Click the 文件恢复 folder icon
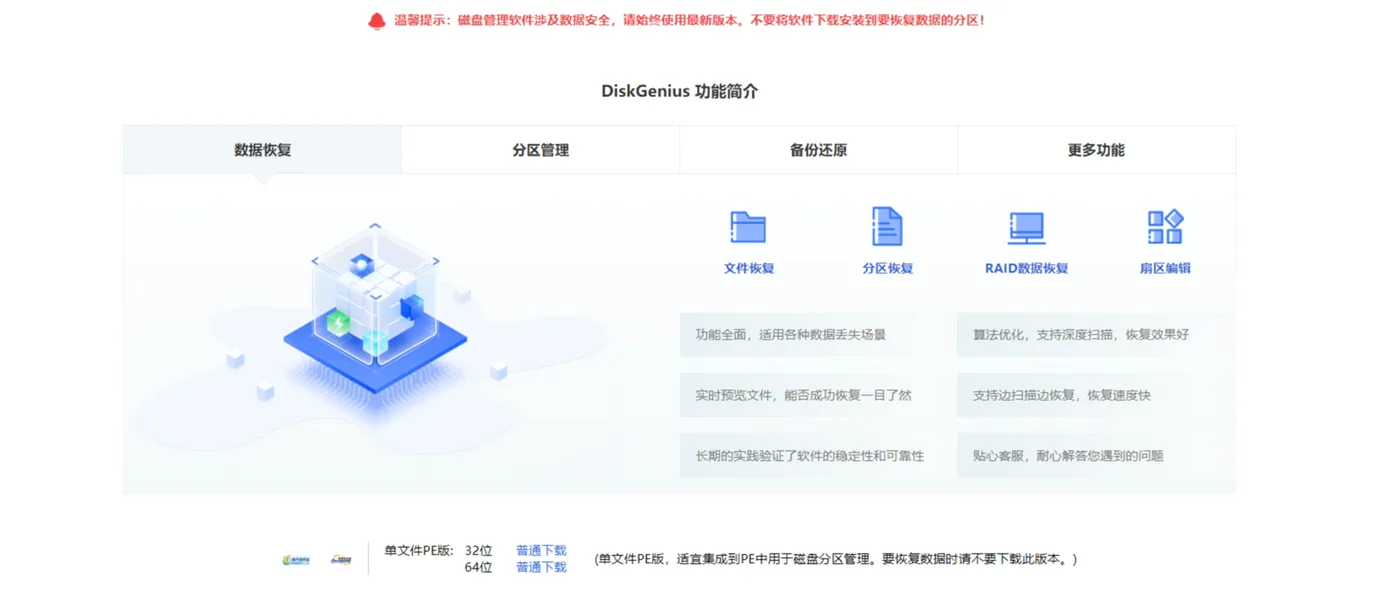 click(x=748, y=227)
